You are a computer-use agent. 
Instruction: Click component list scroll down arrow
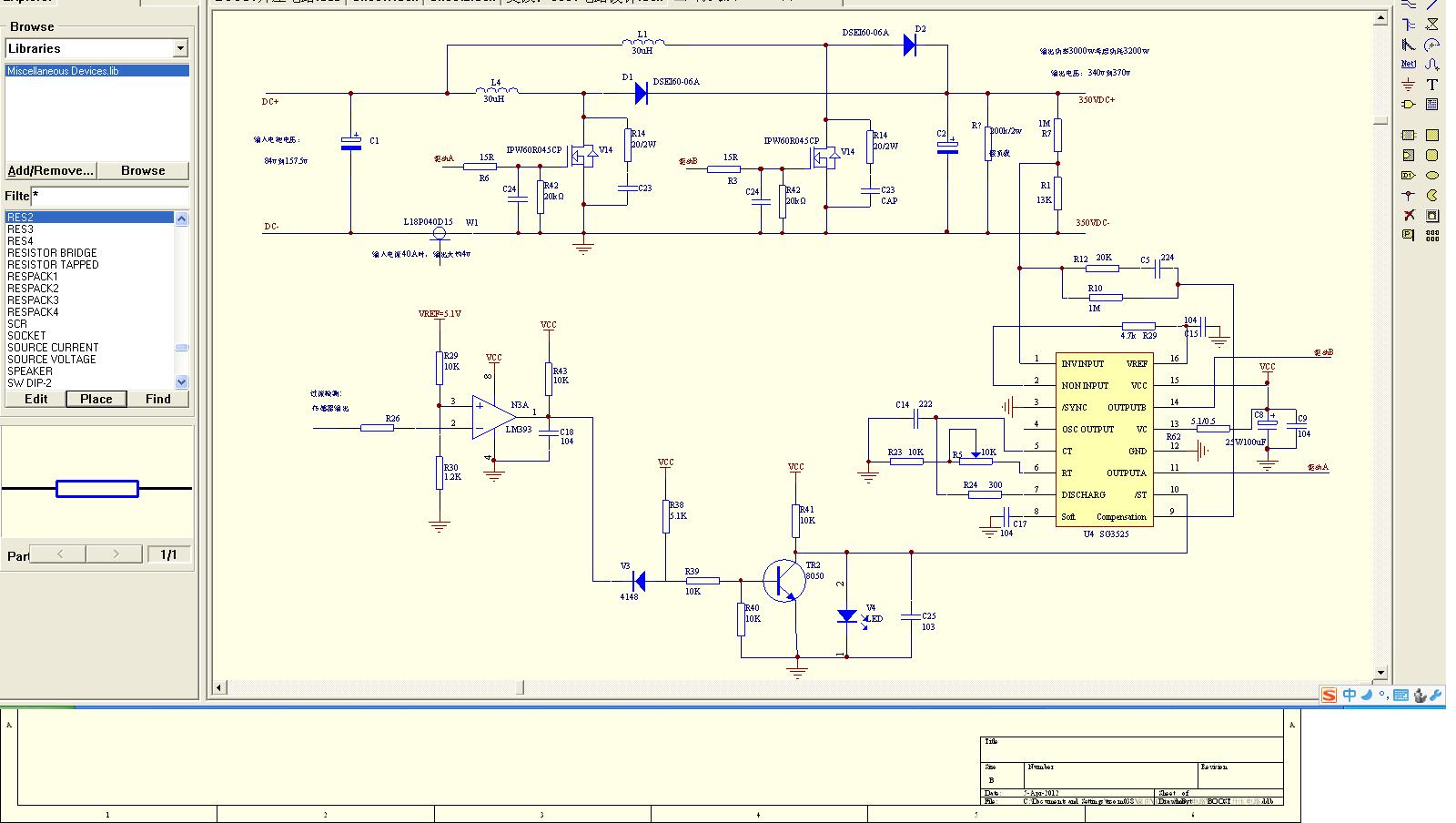(181, 382)
